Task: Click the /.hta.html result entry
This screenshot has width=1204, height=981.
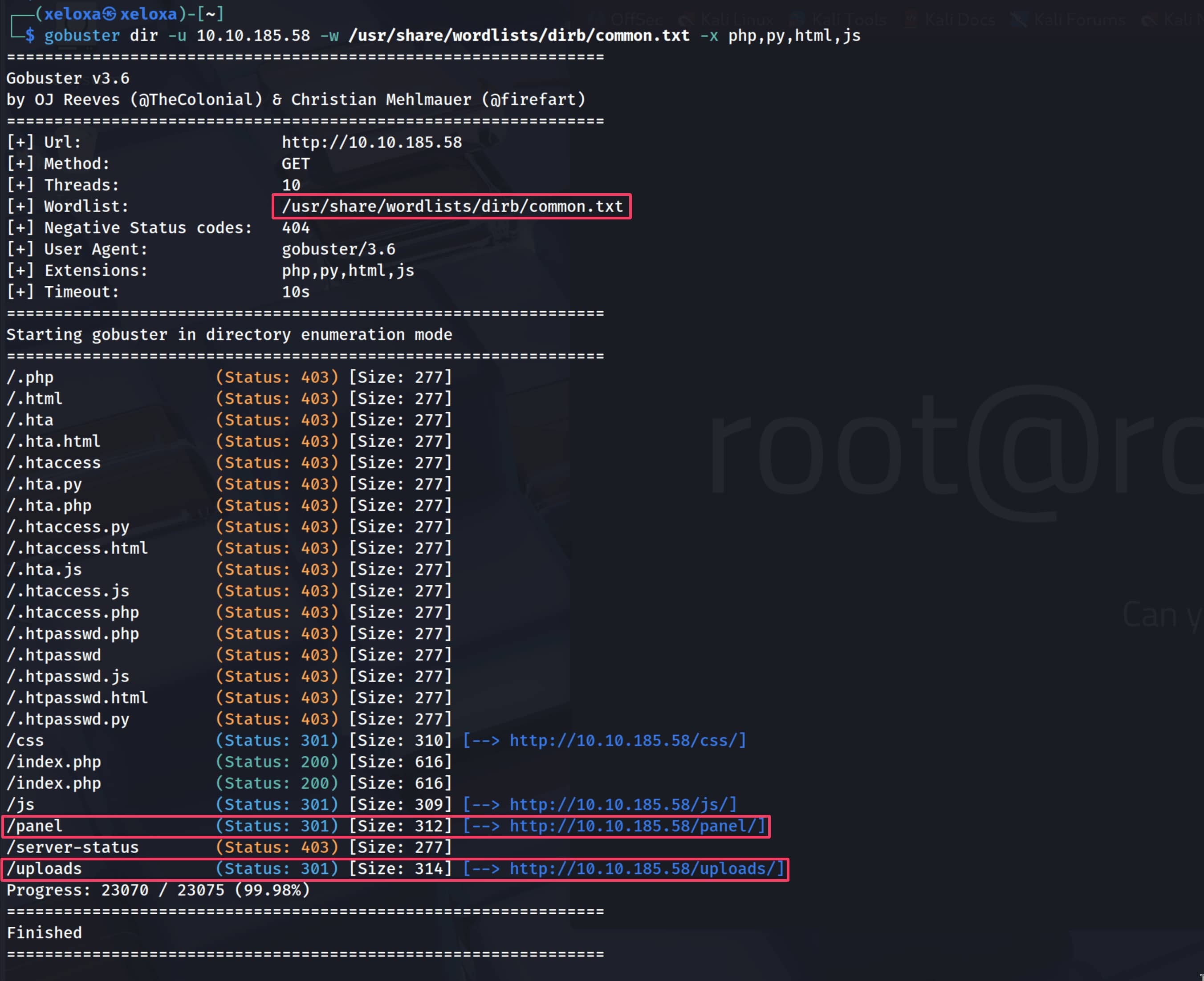Action: click(54, 442)
